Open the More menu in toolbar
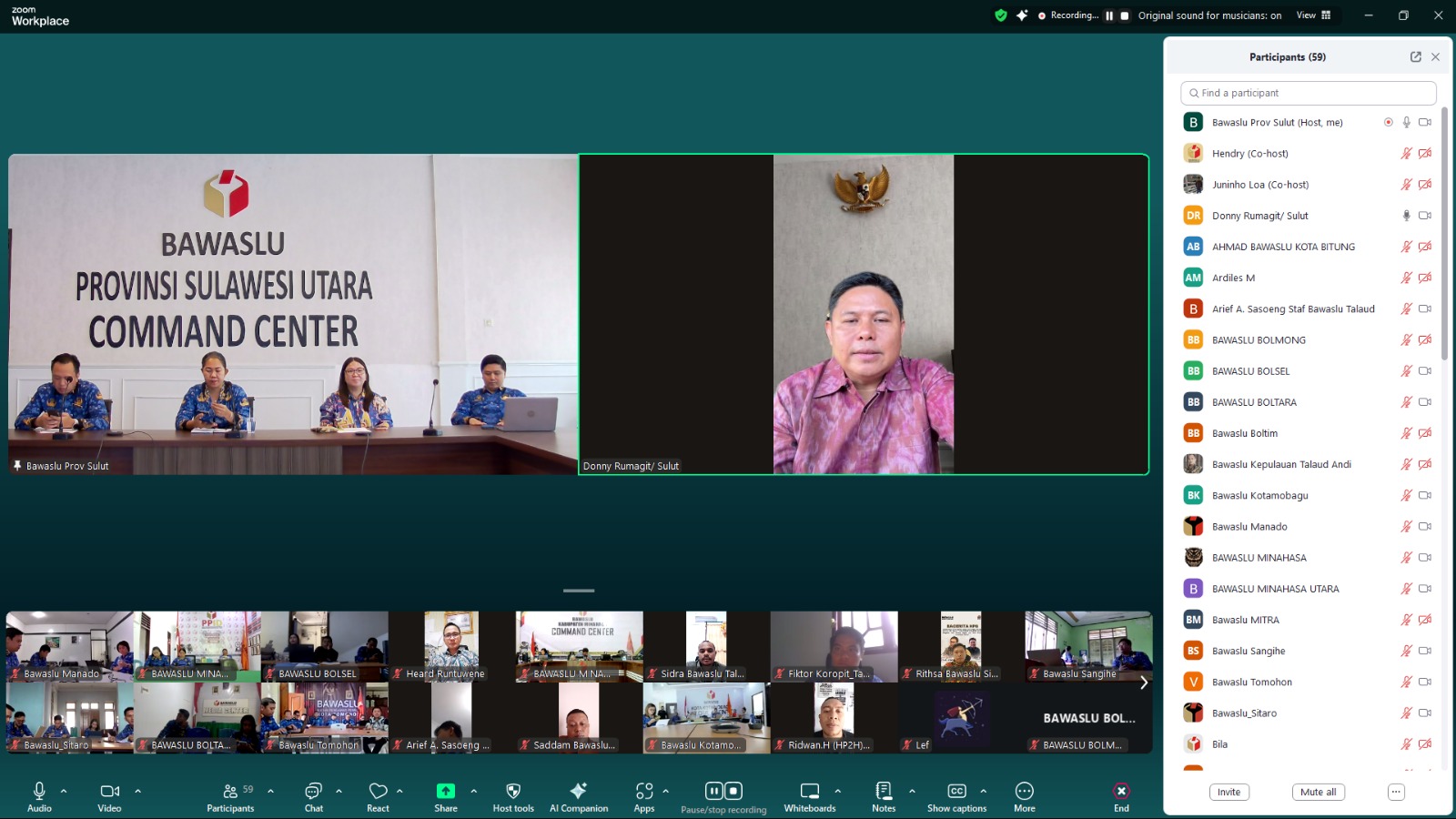This screenshot has width=1456, height=819. 1024,791
